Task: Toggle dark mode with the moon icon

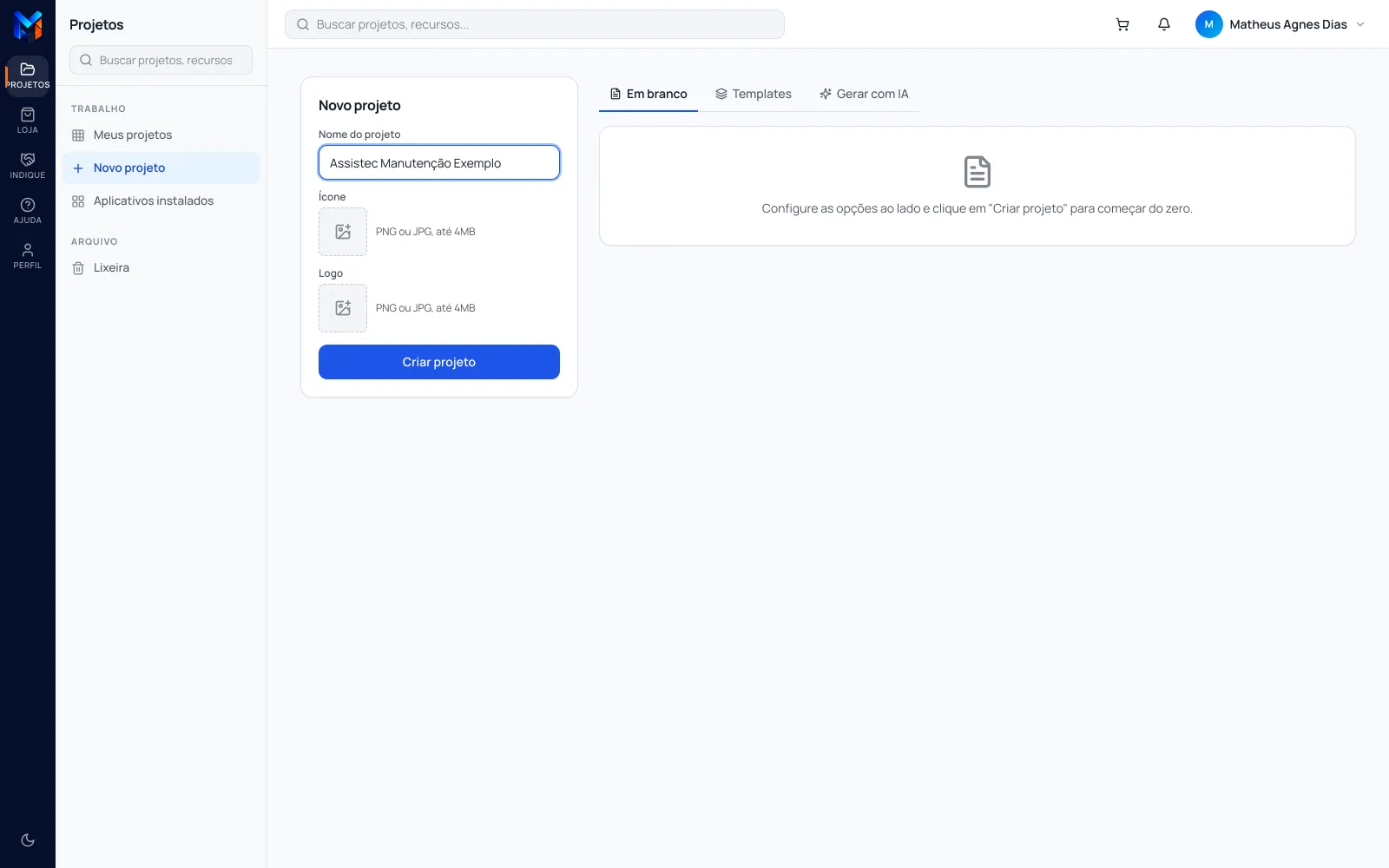Action: coord(28,839)
